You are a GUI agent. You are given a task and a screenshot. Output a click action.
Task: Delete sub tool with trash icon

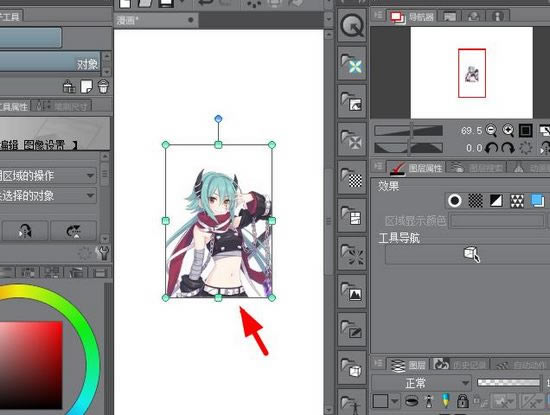pos(103,86)
